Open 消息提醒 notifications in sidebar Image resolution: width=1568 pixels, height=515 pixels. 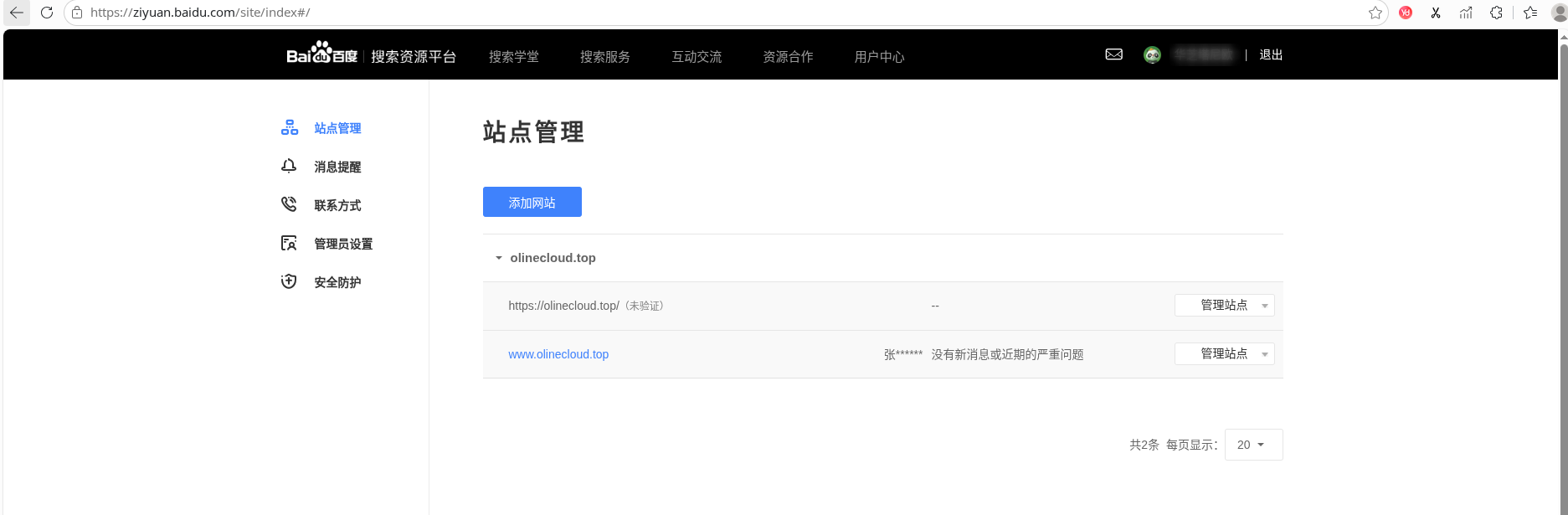click(x=337, y=167)
